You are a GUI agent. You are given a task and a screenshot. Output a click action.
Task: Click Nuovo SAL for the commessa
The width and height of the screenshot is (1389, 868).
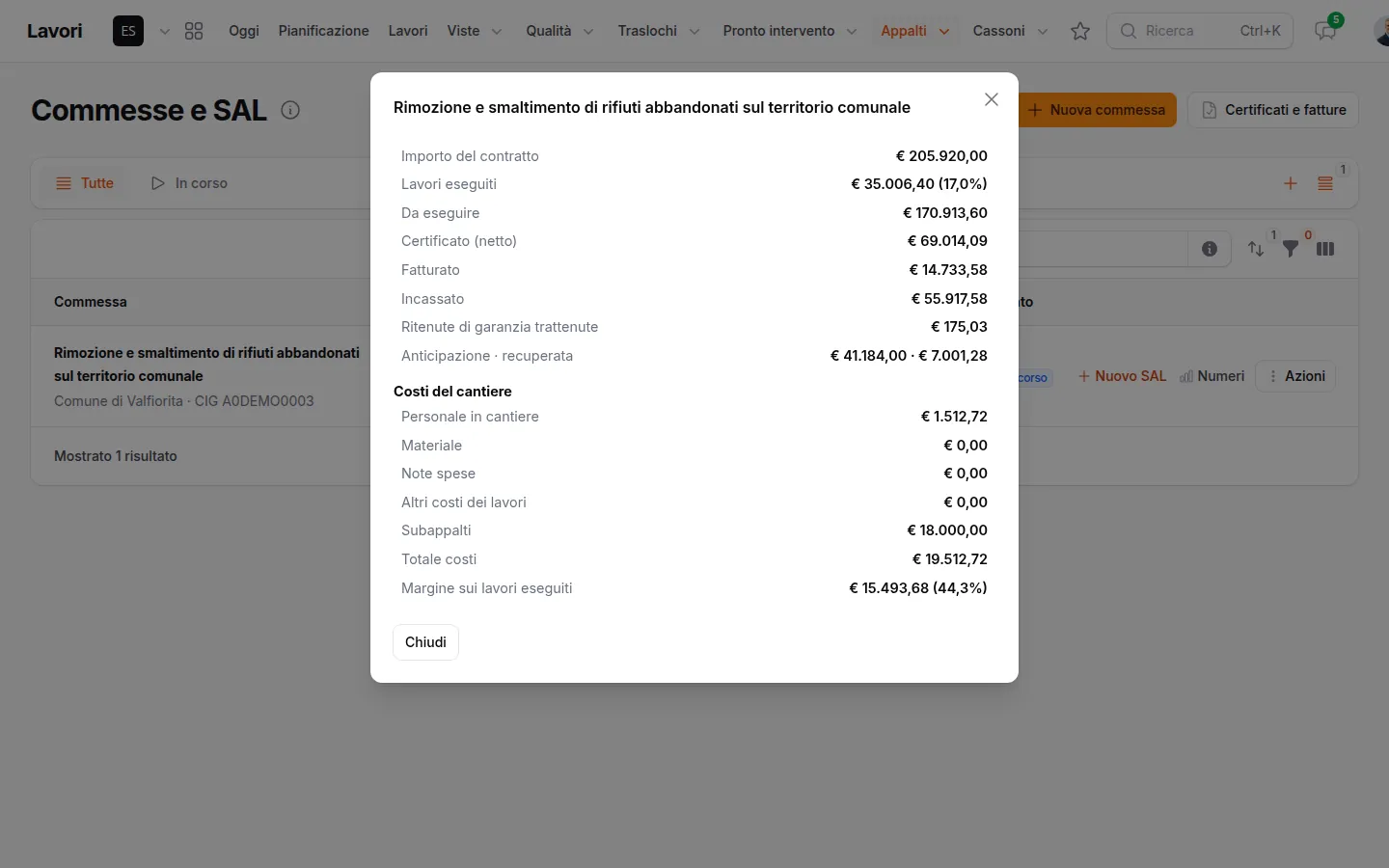[x=1122, y=376]
